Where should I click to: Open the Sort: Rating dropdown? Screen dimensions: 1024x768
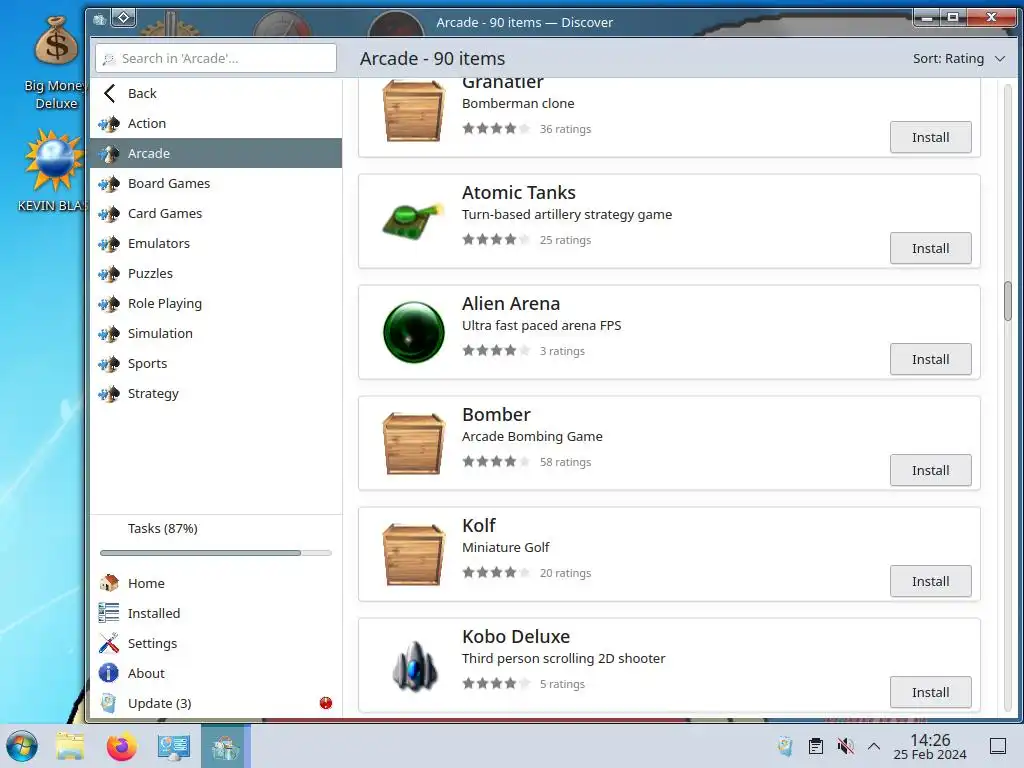(959, 59)
